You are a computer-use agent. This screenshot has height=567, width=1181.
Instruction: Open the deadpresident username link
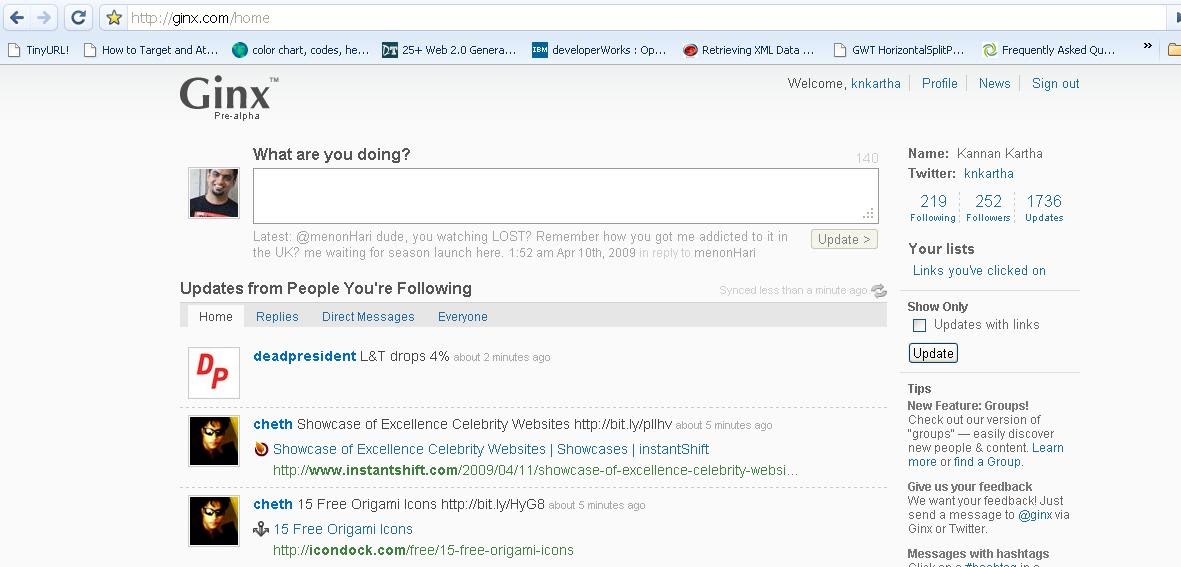pyautogui.click(x=304, y=356)
